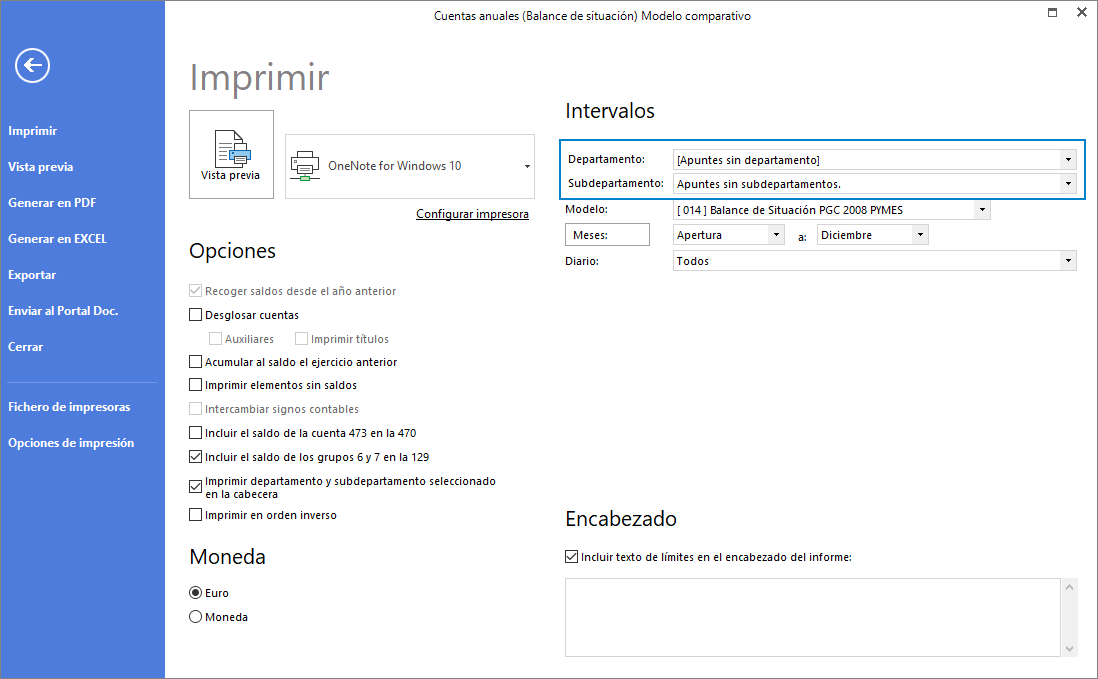Expand the Diario dropdown
Viewport: 1098px width, 679px height.
click(1068, 260)
